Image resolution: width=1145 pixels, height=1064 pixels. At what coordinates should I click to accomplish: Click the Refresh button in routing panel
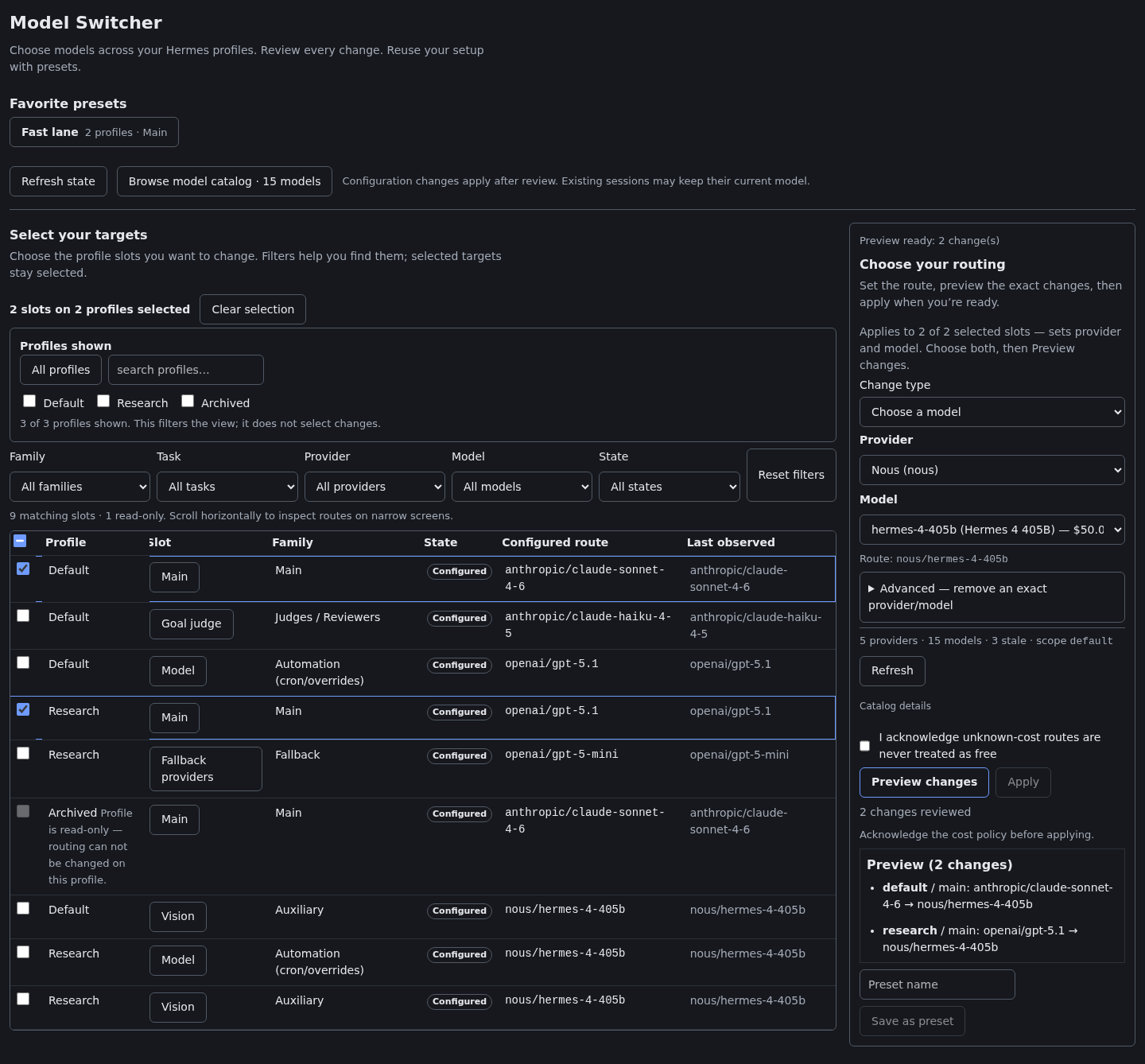pyautogui.click(x=892, y=670)
